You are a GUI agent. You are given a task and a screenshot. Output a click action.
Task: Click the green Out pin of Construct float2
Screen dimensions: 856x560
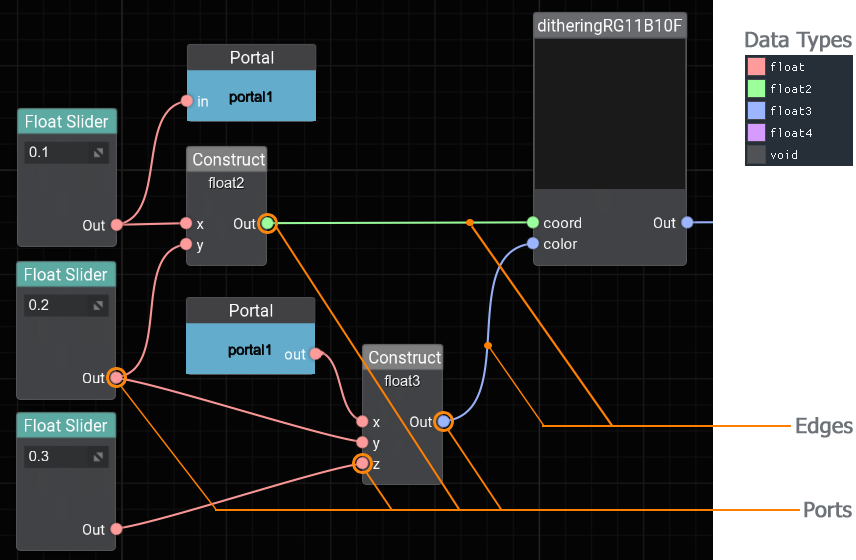click(x=267, y=223)
